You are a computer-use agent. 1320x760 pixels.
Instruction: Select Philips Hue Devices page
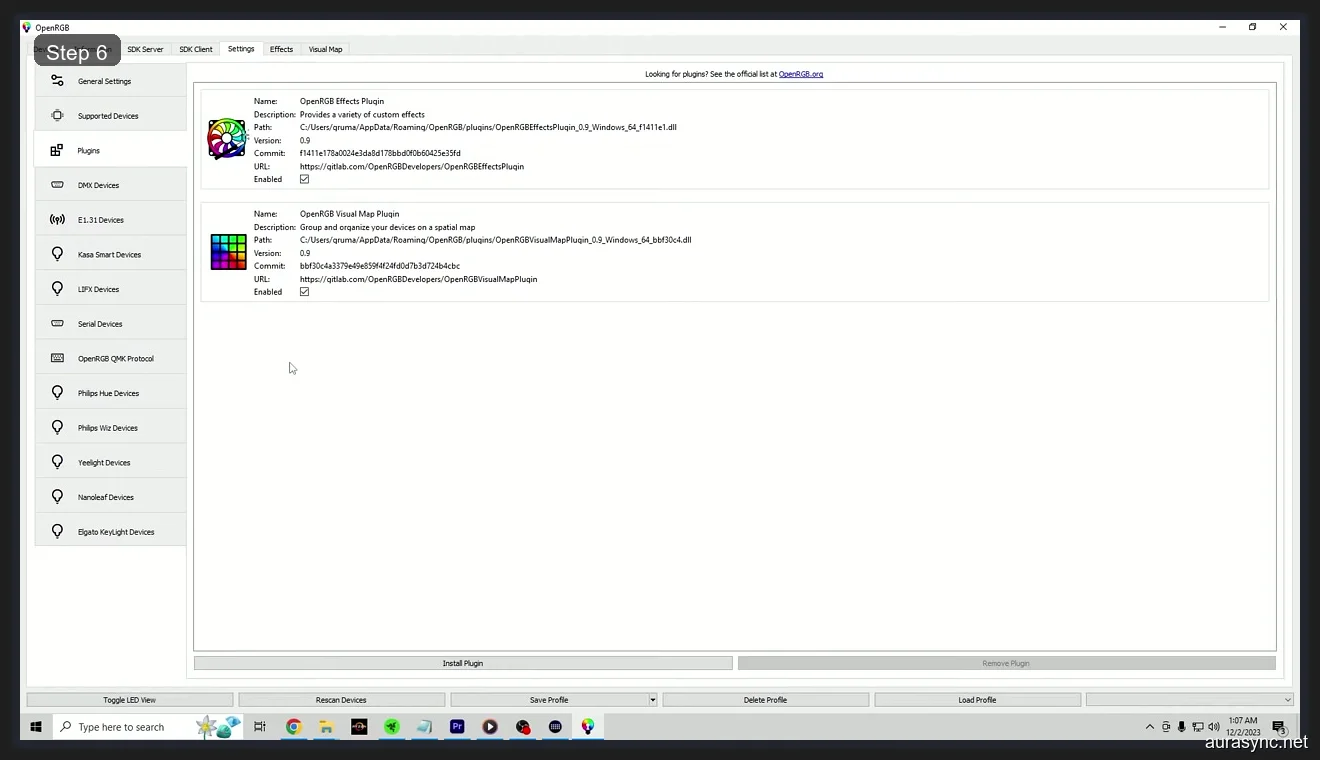(107, 392)
